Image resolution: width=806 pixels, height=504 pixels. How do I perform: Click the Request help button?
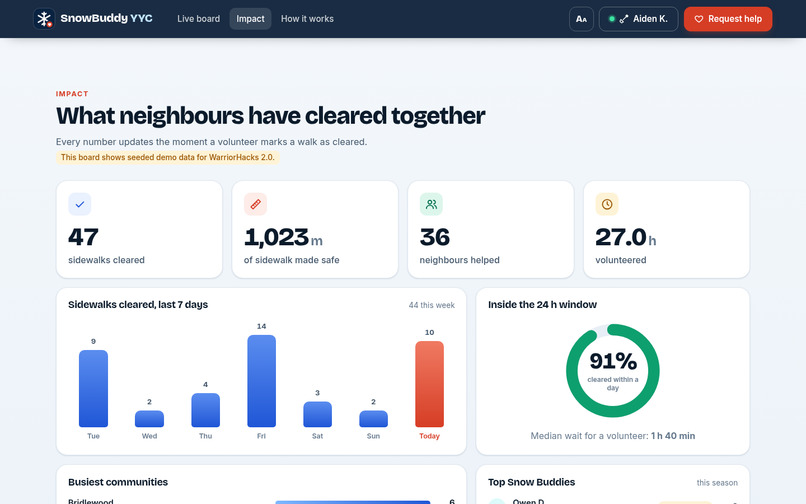(728, 19)
